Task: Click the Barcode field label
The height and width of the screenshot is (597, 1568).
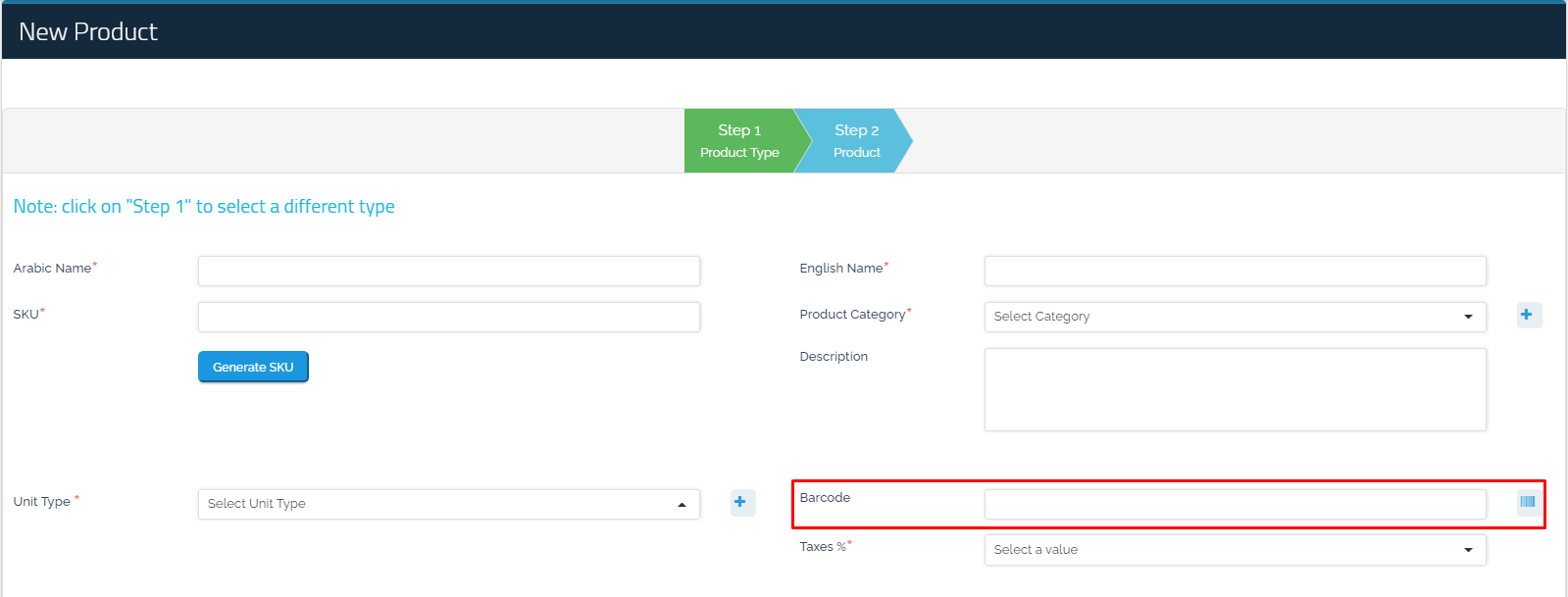Action: point(825,498)
